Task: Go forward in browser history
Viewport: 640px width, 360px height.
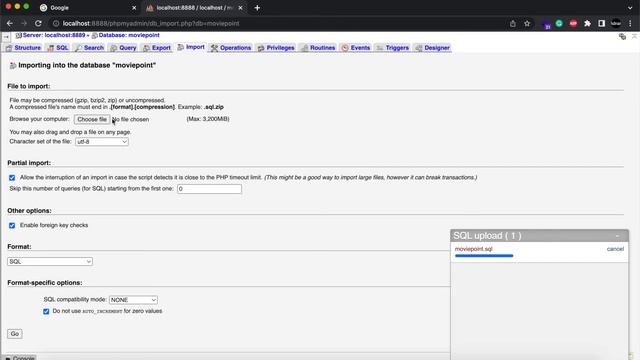Action: click(24, 24)
